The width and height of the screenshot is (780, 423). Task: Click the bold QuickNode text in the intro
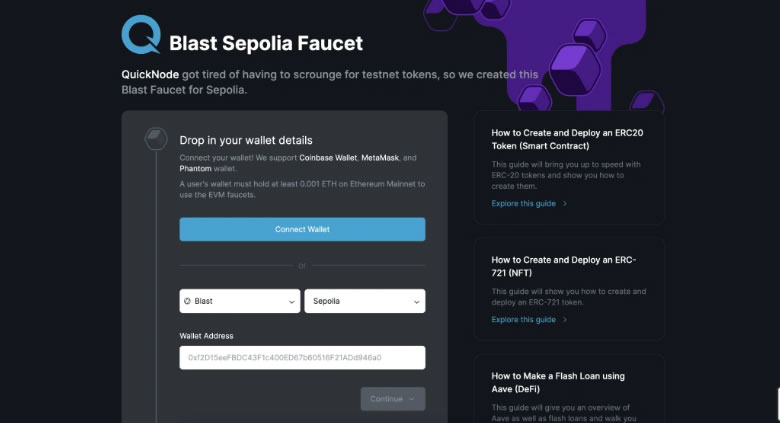(x=150, y=74)
